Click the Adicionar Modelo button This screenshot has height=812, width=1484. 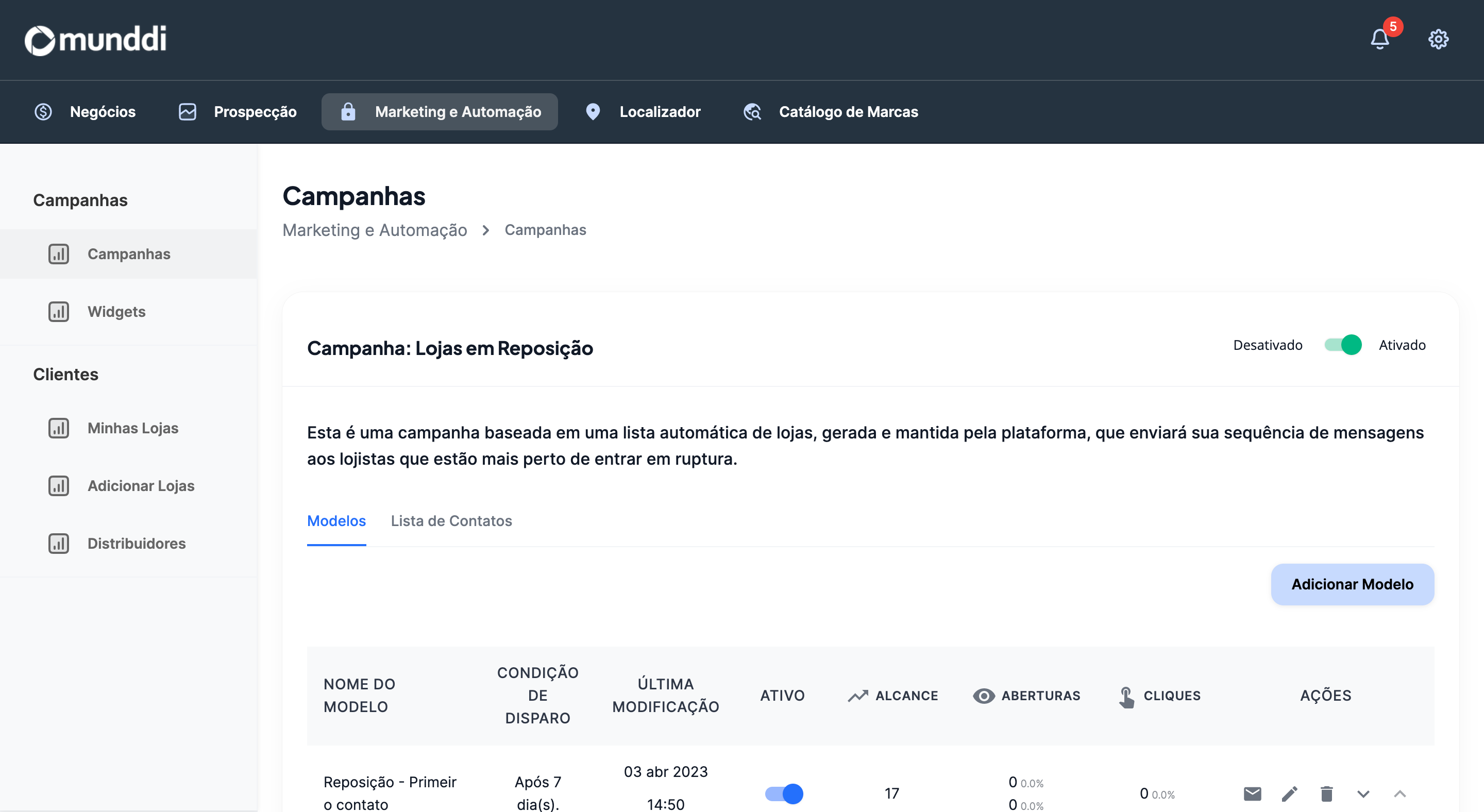(x=1352, y=584)
